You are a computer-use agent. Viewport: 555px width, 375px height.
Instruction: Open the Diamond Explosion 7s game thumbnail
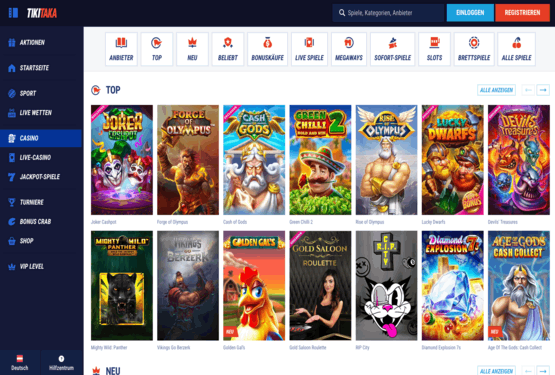[x=453, y=286]
